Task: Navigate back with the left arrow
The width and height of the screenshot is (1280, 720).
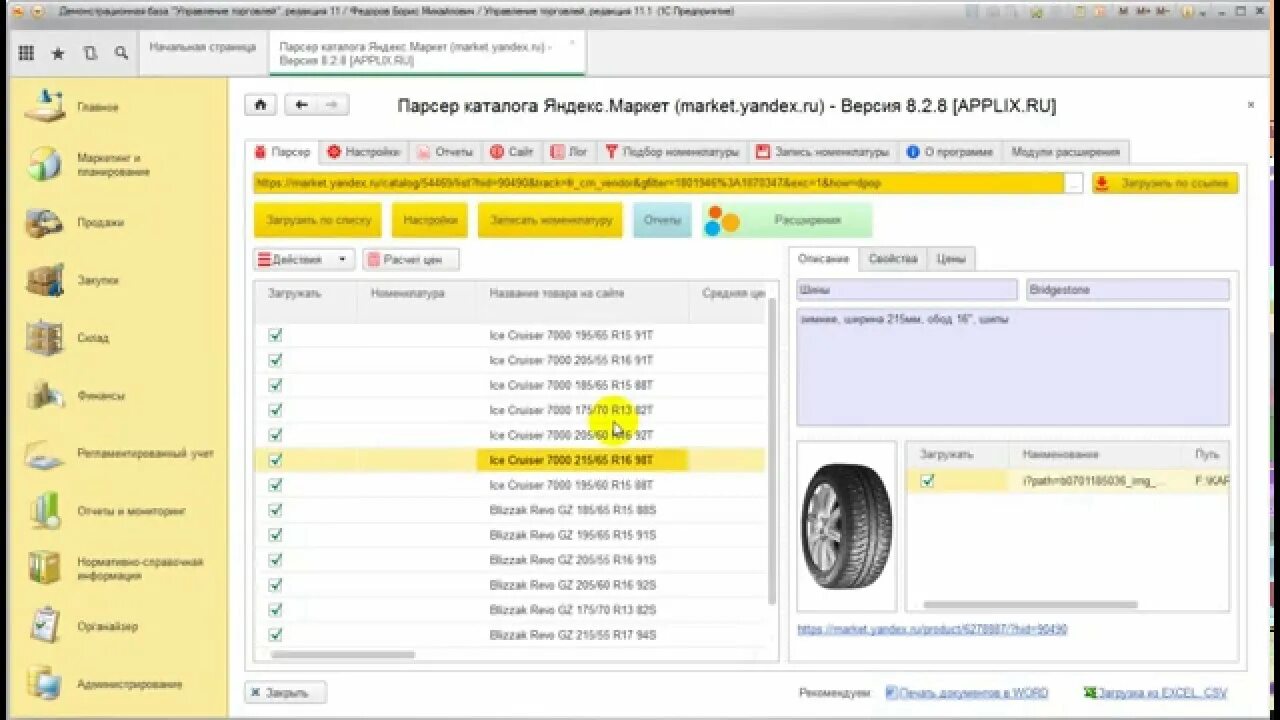Action: tap(301, 105)
